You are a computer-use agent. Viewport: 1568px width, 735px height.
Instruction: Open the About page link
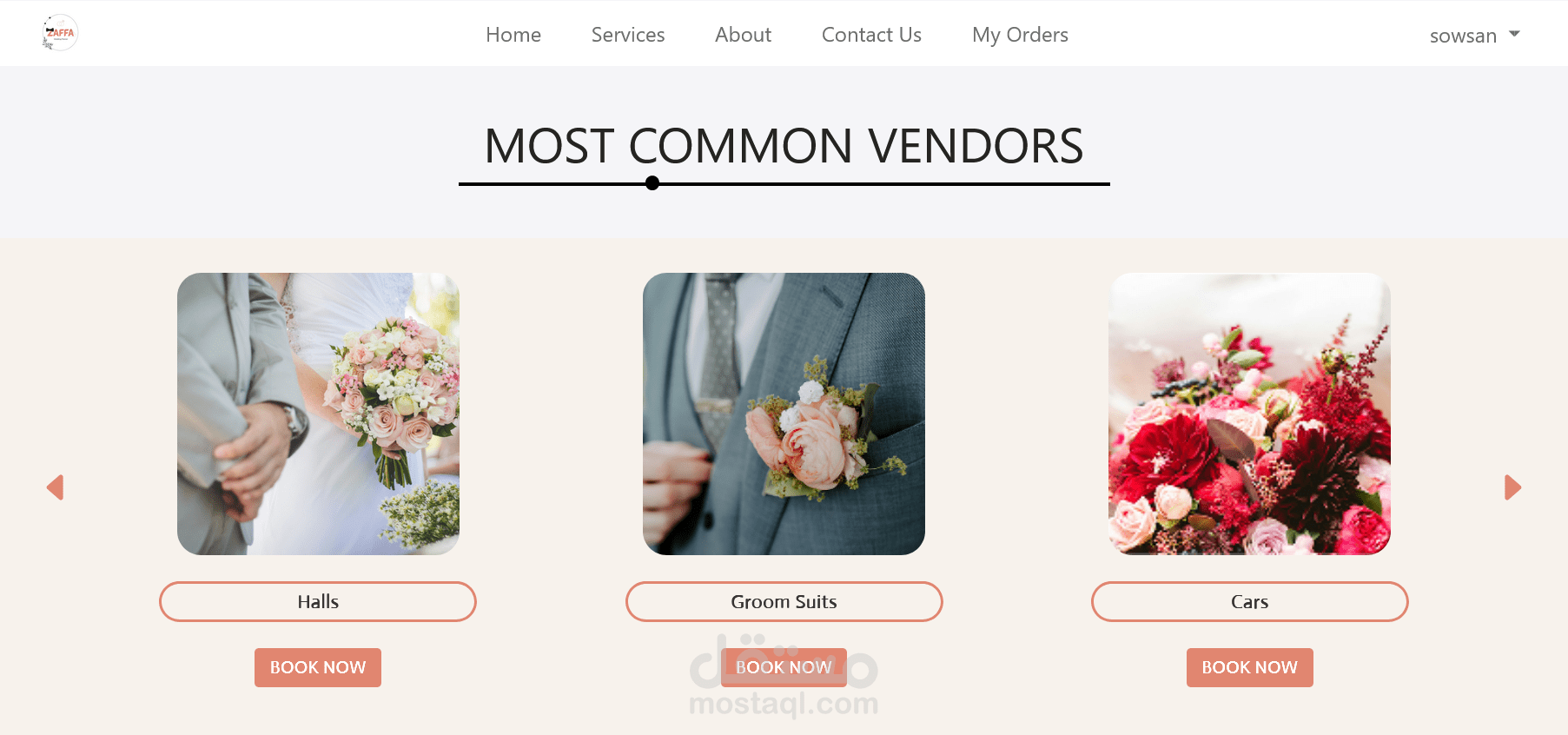tap(743, 35)
